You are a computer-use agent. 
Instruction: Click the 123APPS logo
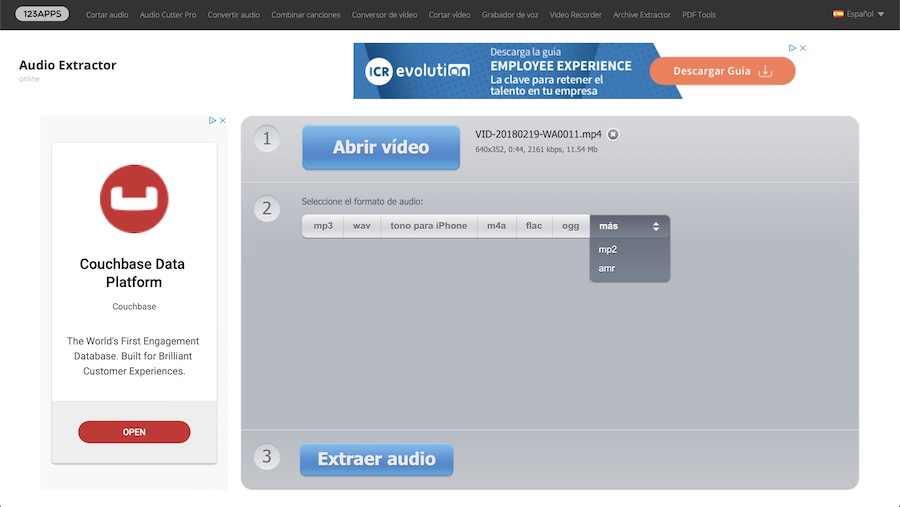(x=42, y=14)
